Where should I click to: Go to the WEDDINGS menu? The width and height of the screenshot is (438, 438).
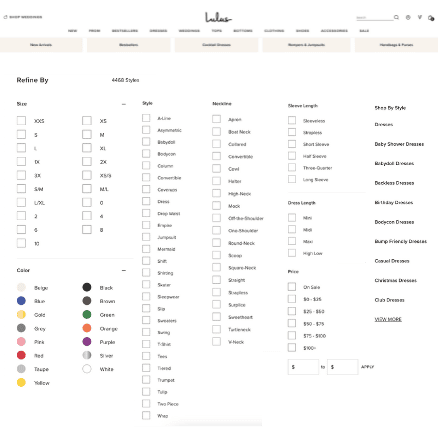coord(189,31)
